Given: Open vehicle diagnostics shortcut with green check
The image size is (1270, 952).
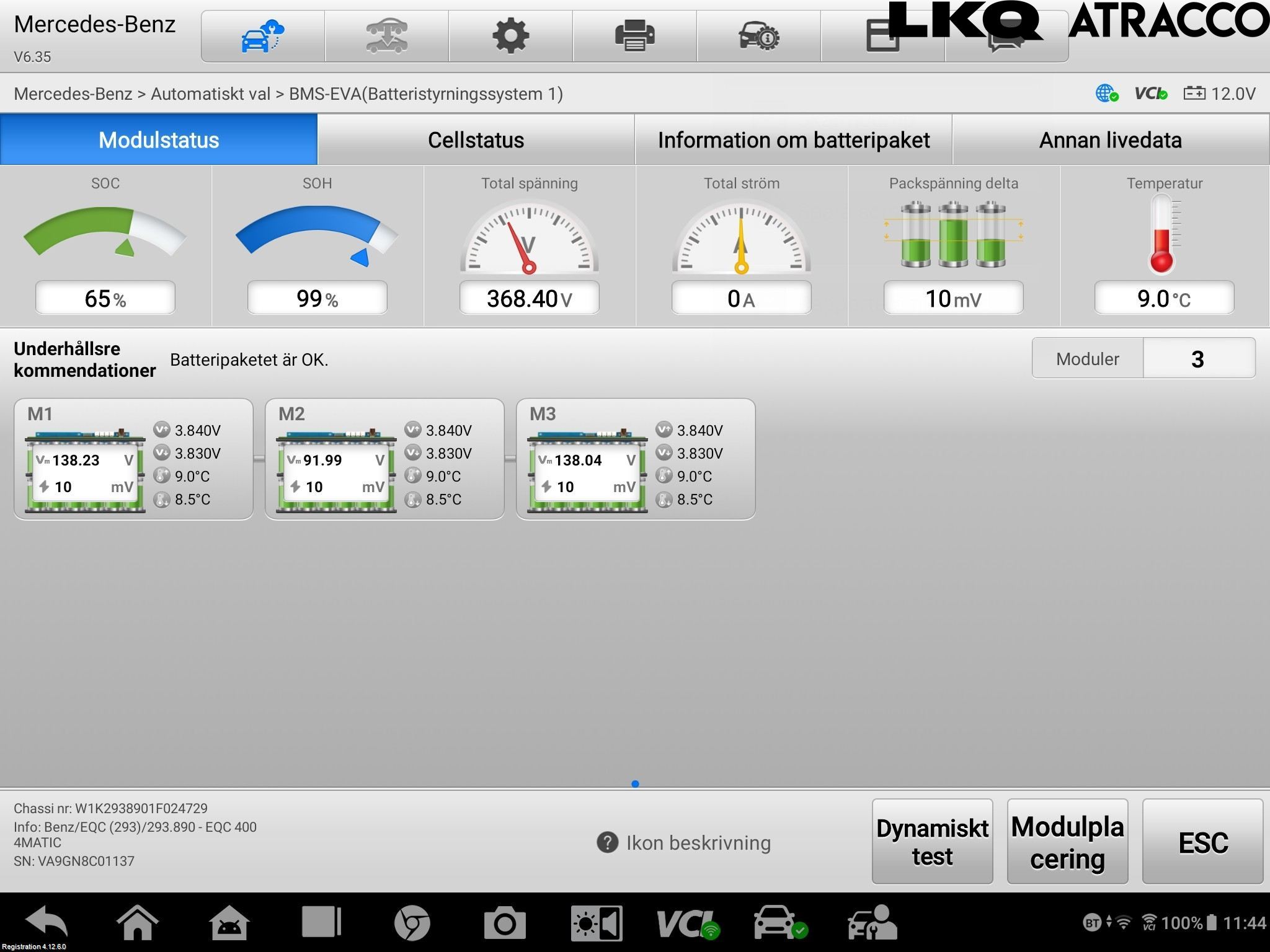Looking at the screenshot, I should click(x=781, y=923).
